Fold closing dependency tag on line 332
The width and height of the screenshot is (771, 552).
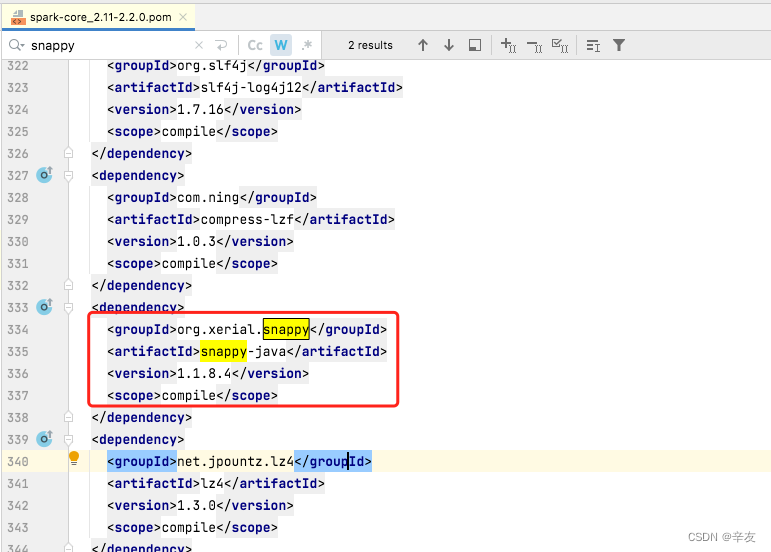pyautogui.click(x=68, y=285)
